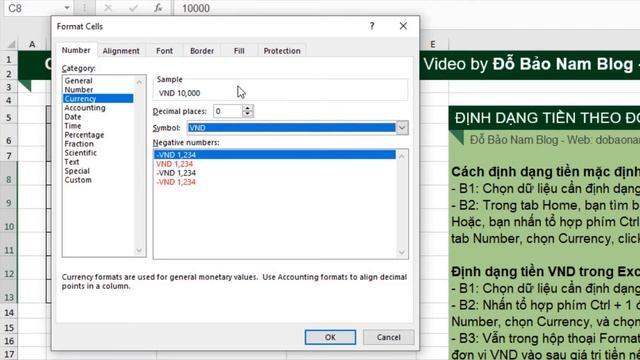Screen dimensions: 640x360
Task: Open the Insert Function fx icon
Action: [x=158, y=8]
